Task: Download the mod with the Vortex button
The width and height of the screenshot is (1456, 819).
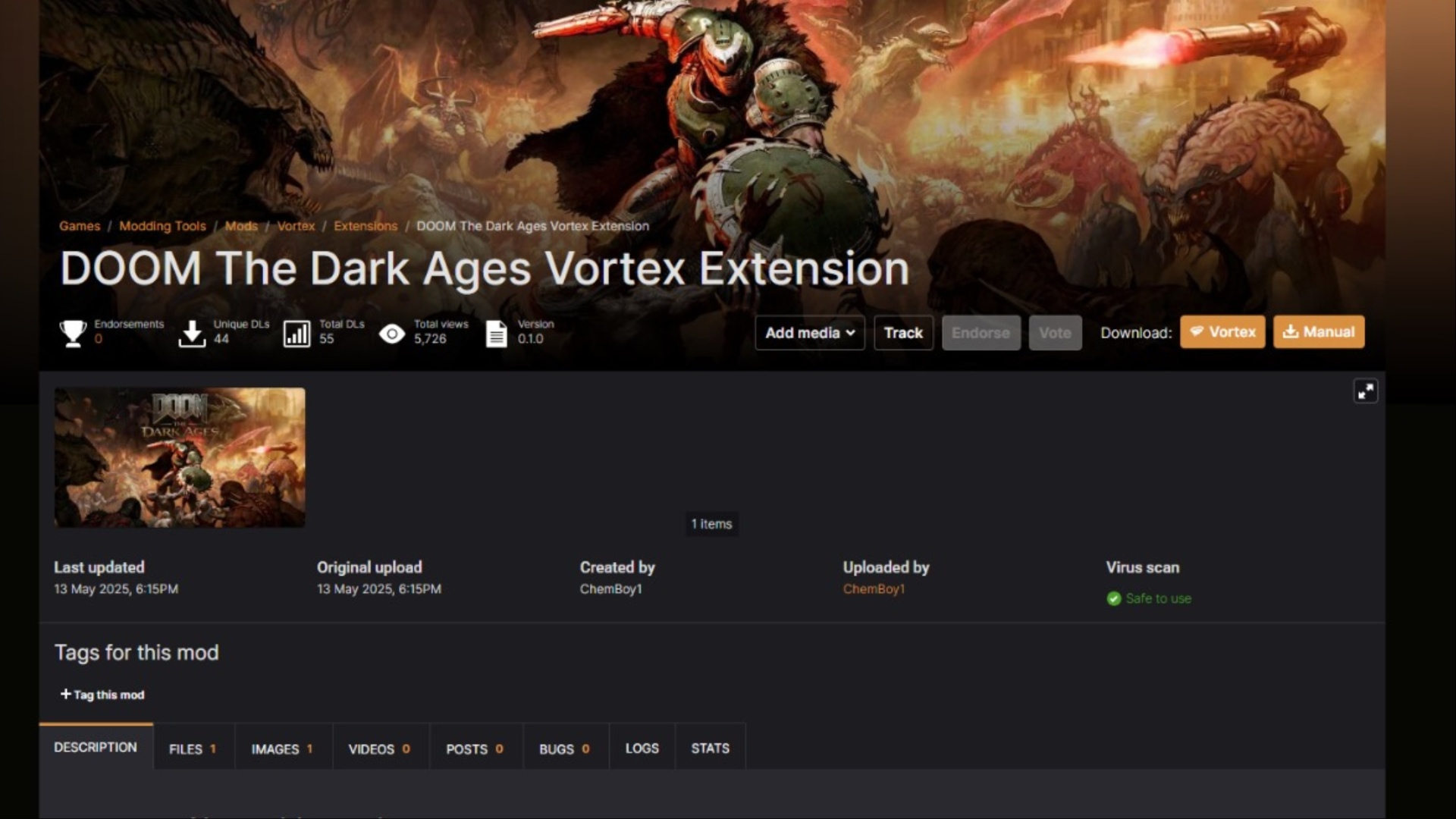Action: [1222, 332]
